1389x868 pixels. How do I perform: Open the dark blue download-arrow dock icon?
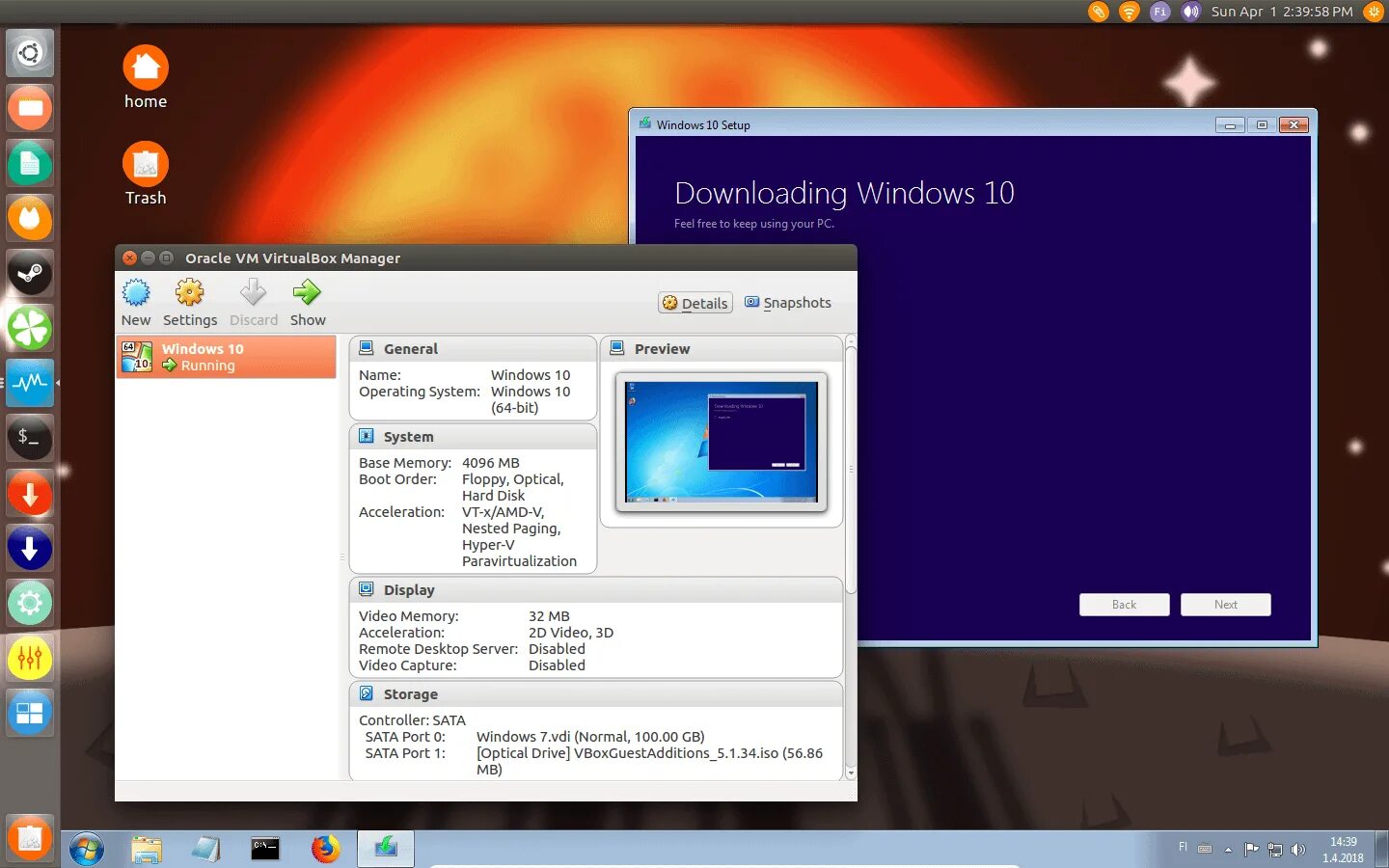(30, 549)
